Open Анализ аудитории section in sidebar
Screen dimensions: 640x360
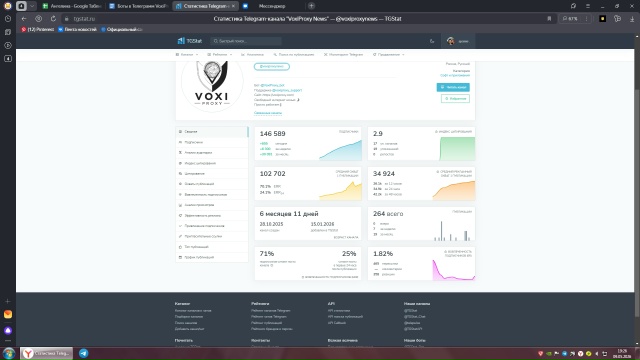click(212, 153)
